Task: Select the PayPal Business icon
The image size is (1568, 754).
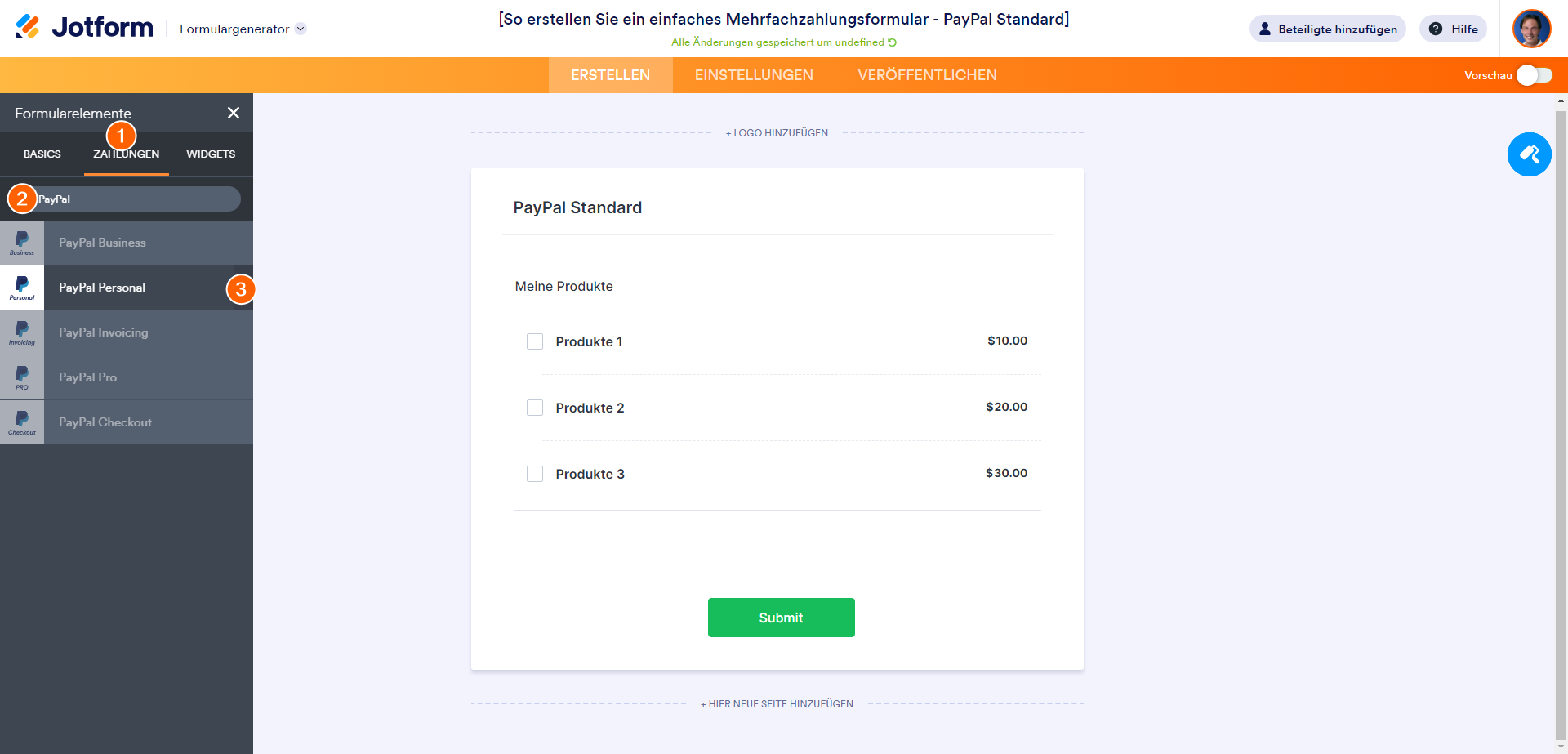Action: click(x=22, y=243)
